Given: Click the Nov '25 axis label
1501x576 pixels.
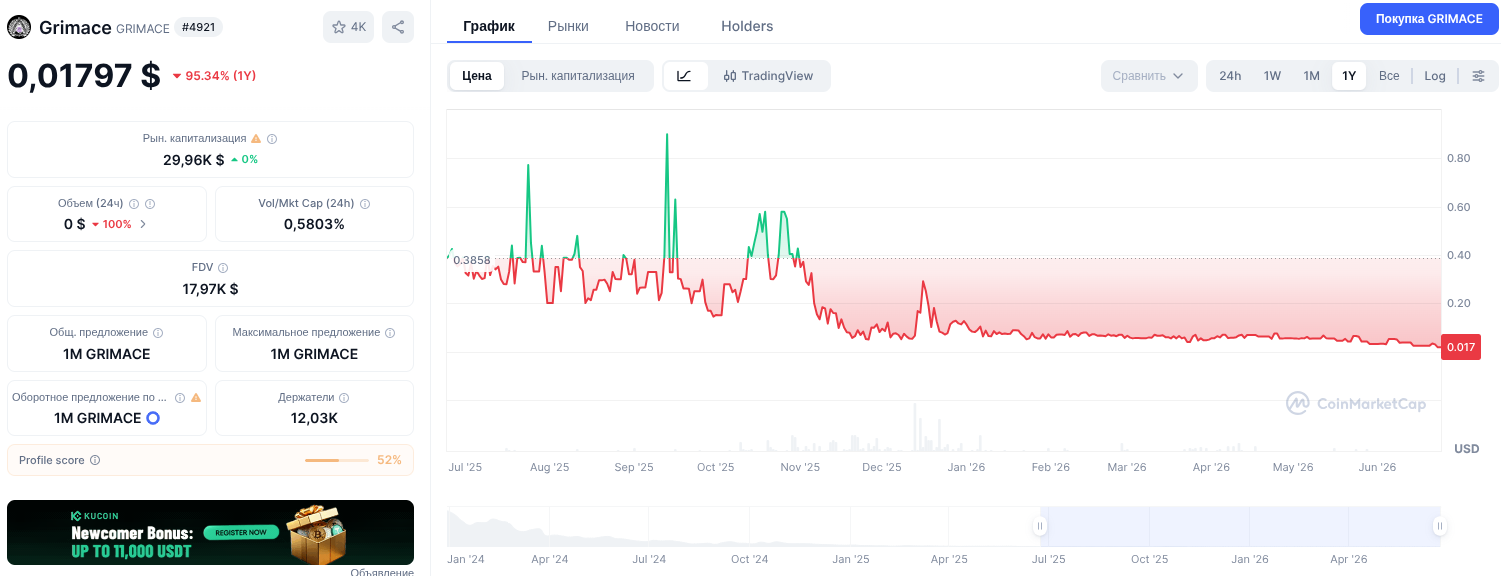Looking at the screenshot, I should click(x=799, y=467).
